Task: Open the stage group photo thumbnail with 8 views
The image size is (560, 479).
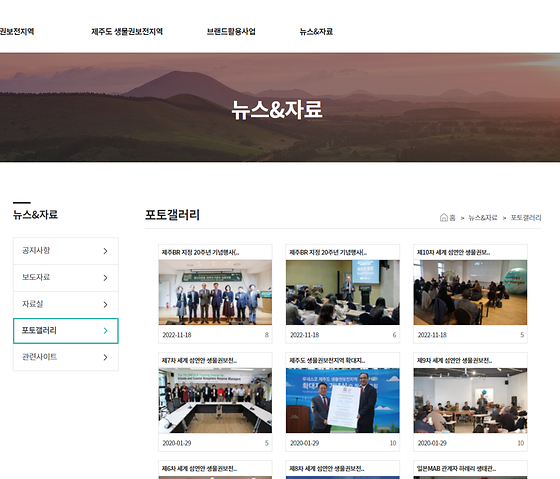Action: tap(215, 292)
